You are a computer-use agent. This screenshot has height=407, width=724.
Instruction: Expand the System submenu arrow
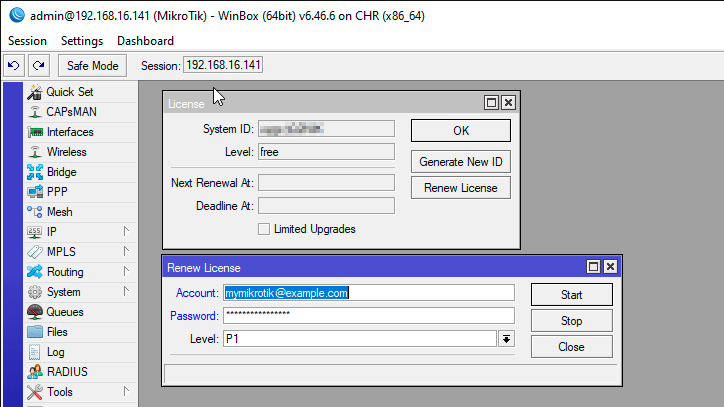pos(126,292)
